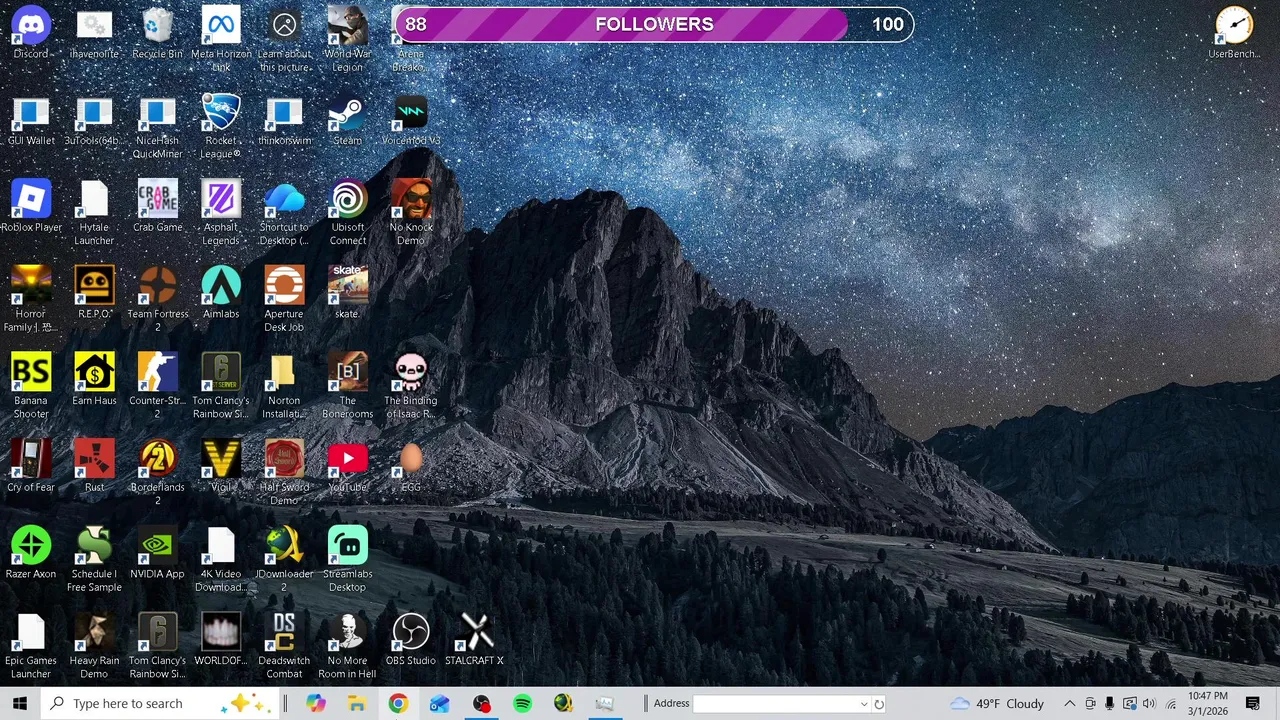The height and width of the screenshot is (720, 1280).
Task: Show hidden system tray icons
Action: tap(1069, 704)
